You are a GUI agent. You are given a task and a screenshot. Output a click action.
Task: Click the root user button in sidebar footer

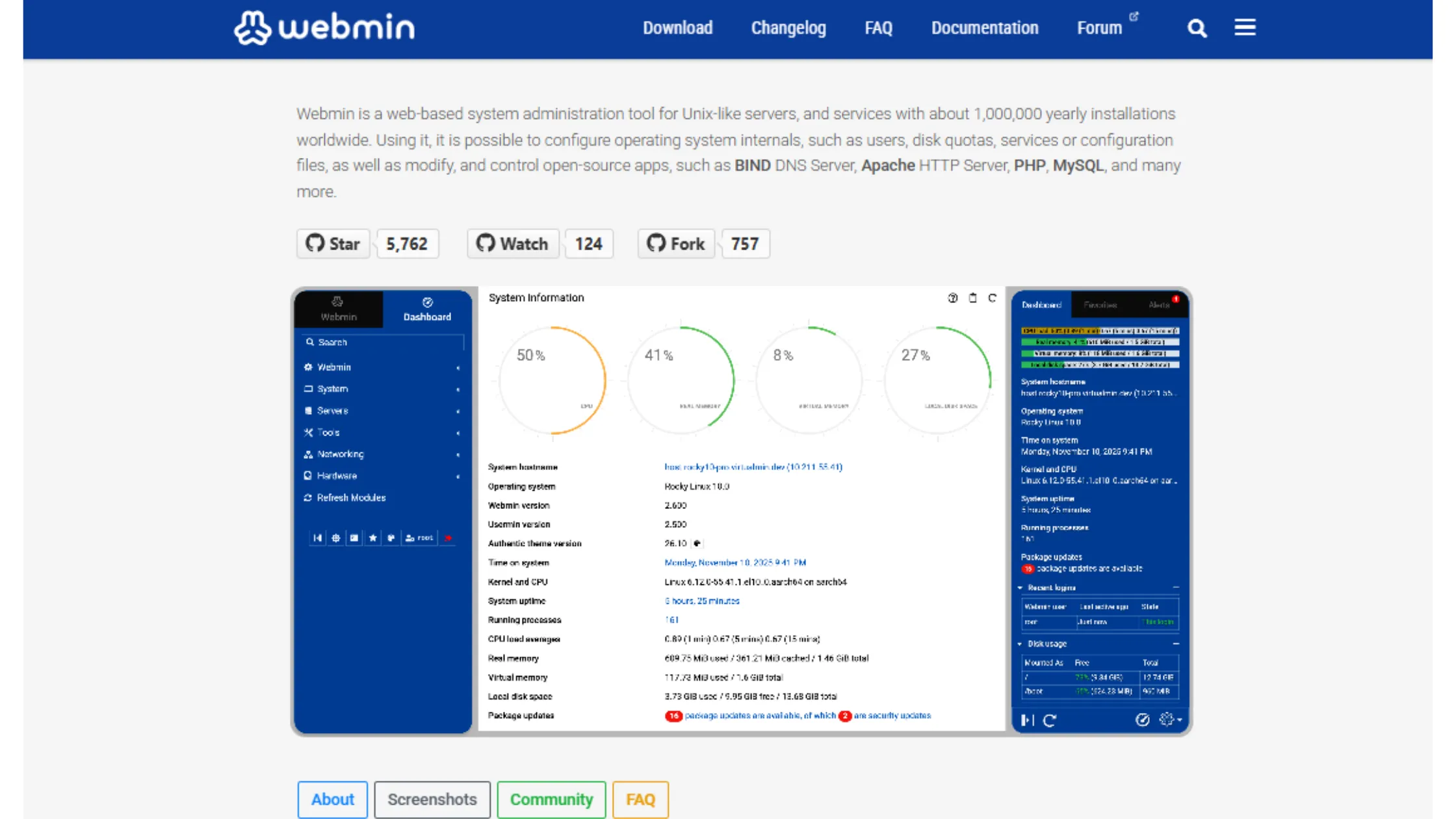click(419, 538)
